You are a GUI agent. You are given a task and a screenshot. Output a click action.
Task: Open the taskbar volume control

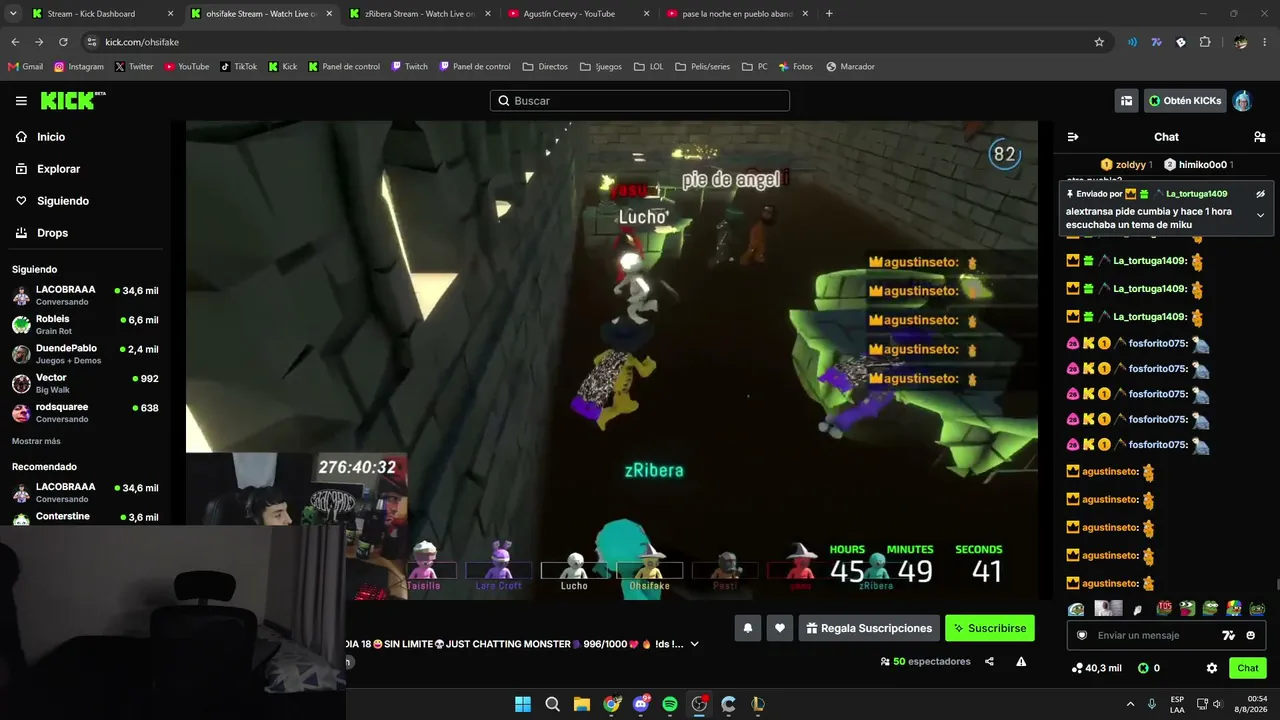[1217, 704]
